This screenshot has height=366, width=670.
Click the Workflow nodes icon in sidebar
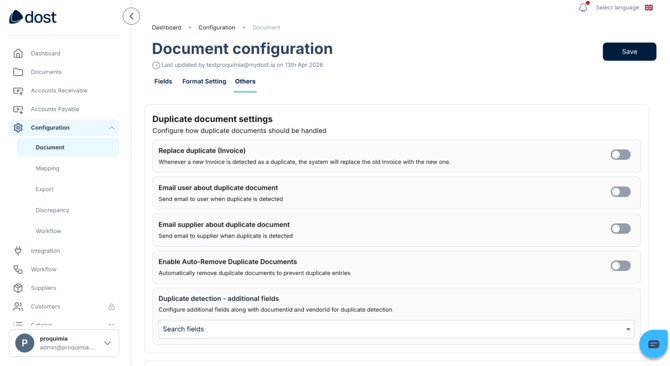point(18,269)
